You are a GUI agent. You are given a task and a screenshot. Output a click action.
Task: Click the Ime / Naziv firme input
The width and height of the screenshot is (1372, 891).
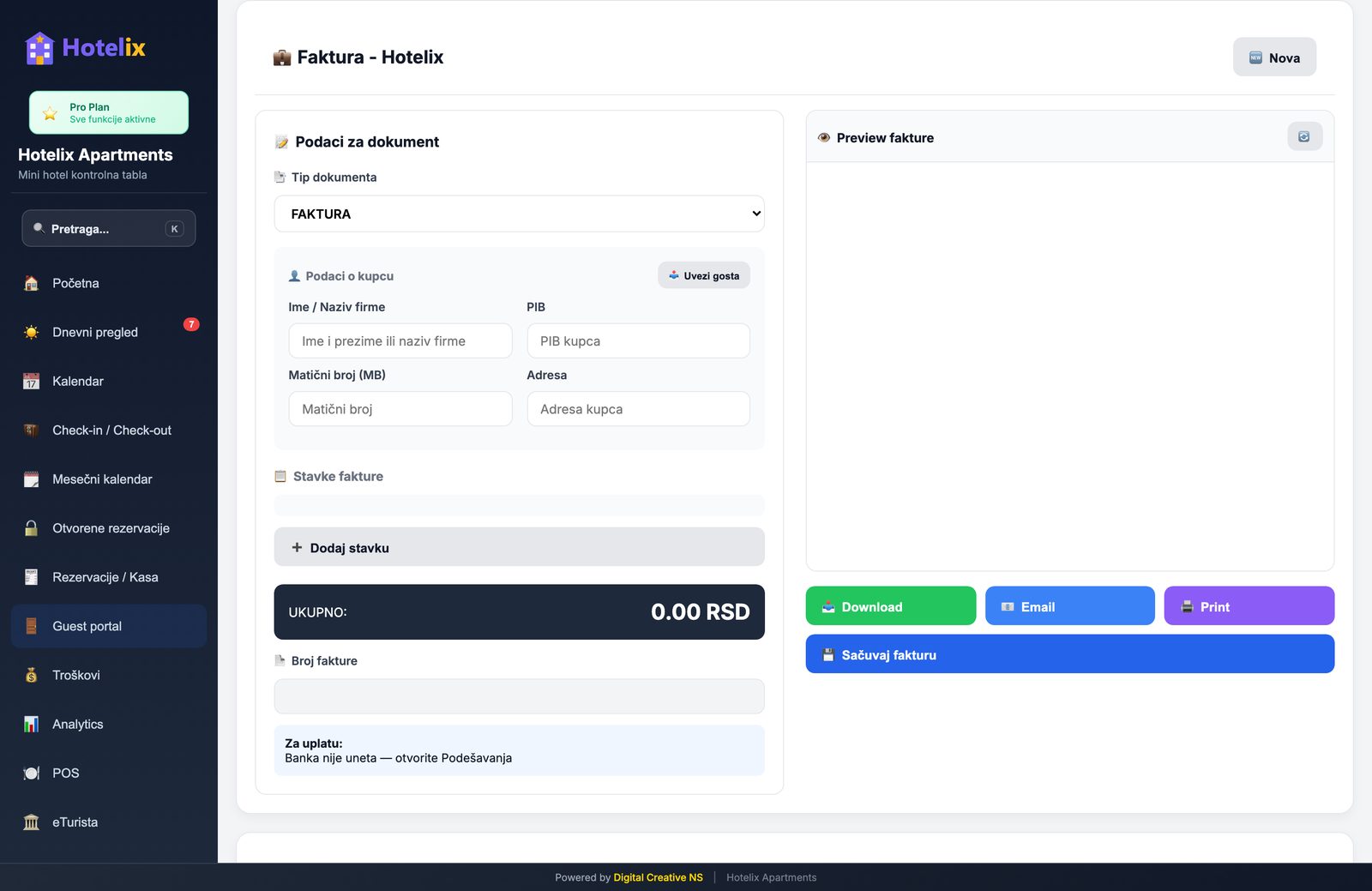[x=400, y=340]
